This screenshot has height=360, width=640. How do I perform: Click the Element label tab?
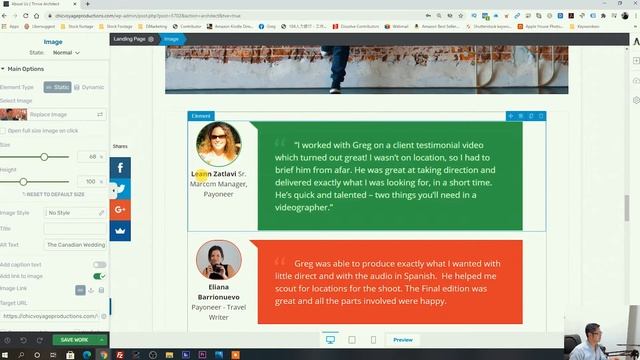[201, 116]
